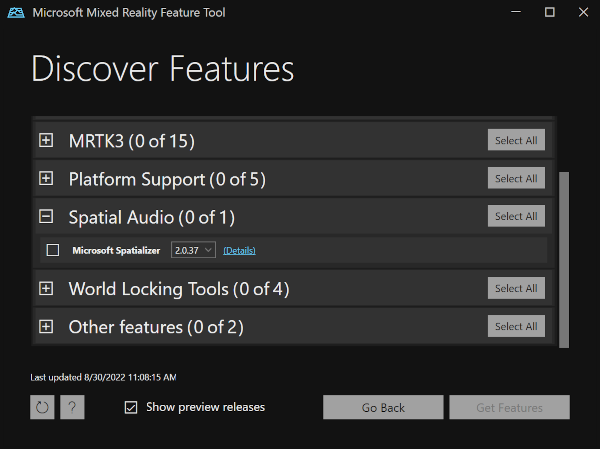Check the Microsoft Spatializer checkbox
Screen dimensions: 600x449
tap(53, 250)
